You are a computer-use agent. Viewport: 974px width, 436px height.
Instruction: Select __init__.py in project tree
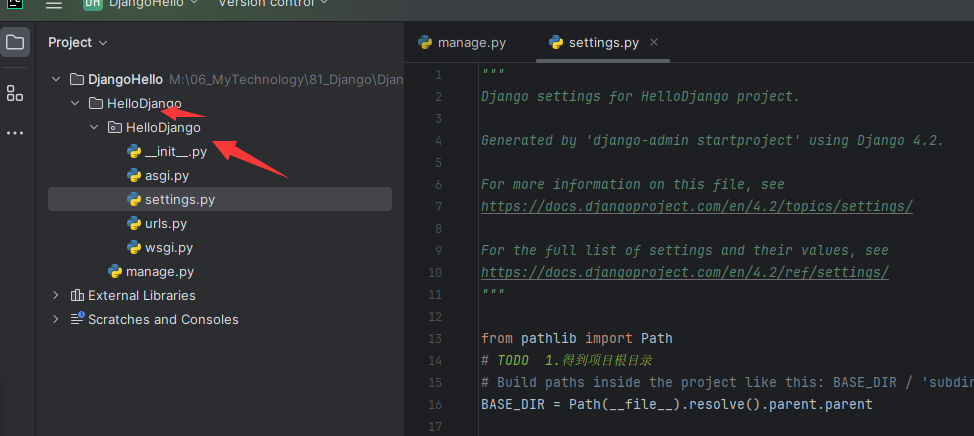[x=176, y=152]
